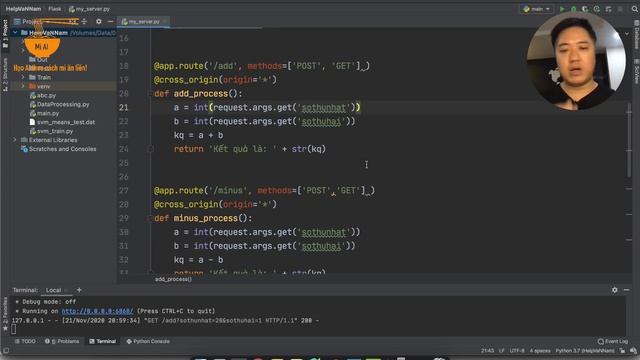Click the fold marker at def minus_process line

point(150,218)
